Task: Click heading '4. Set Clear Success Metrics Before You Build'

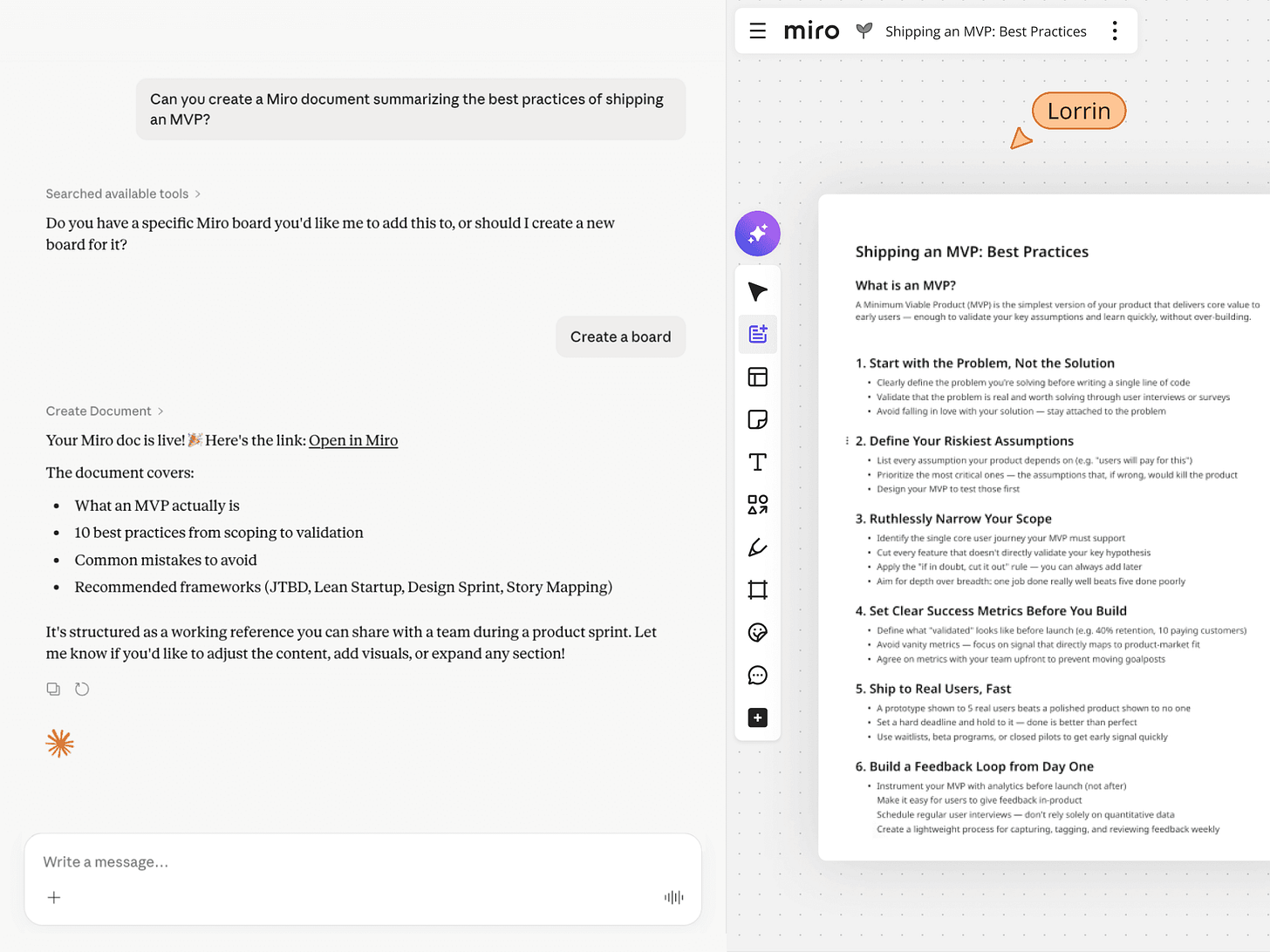Action: coord(991,611)
